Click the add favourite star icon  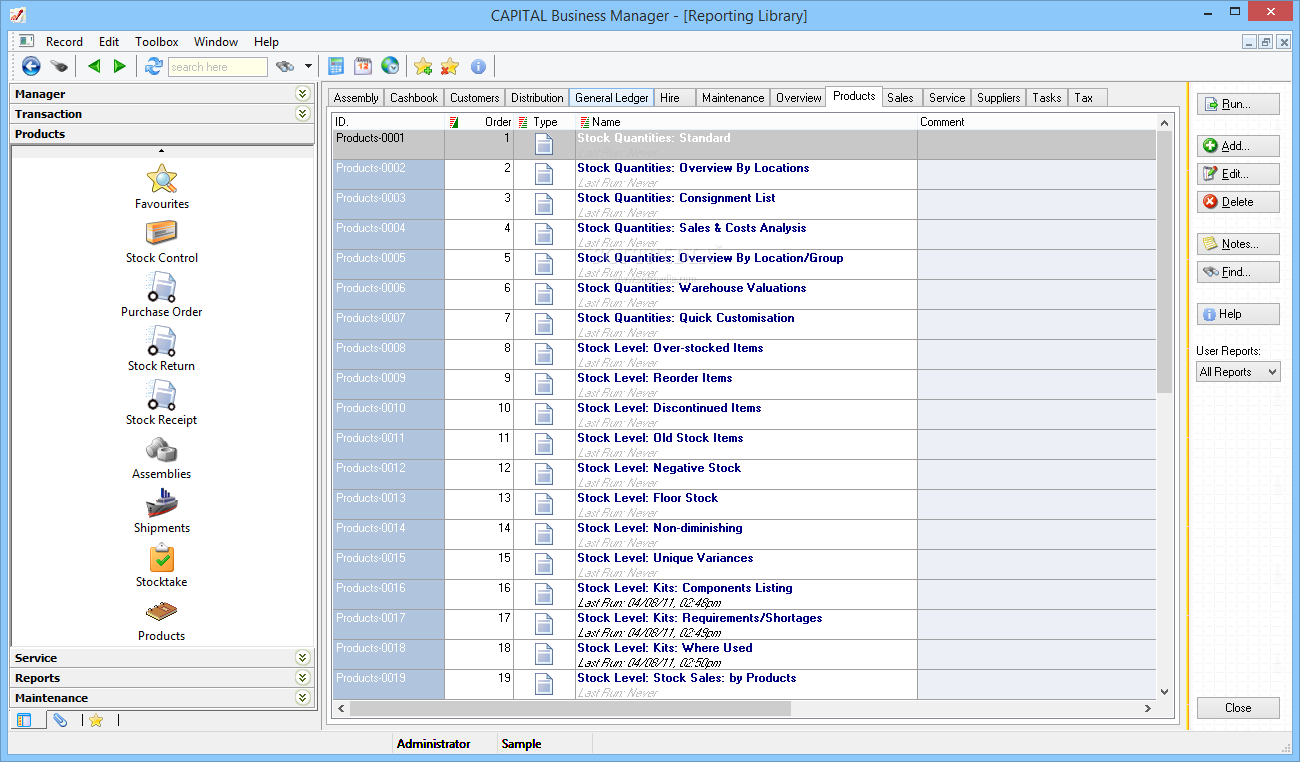423,66
